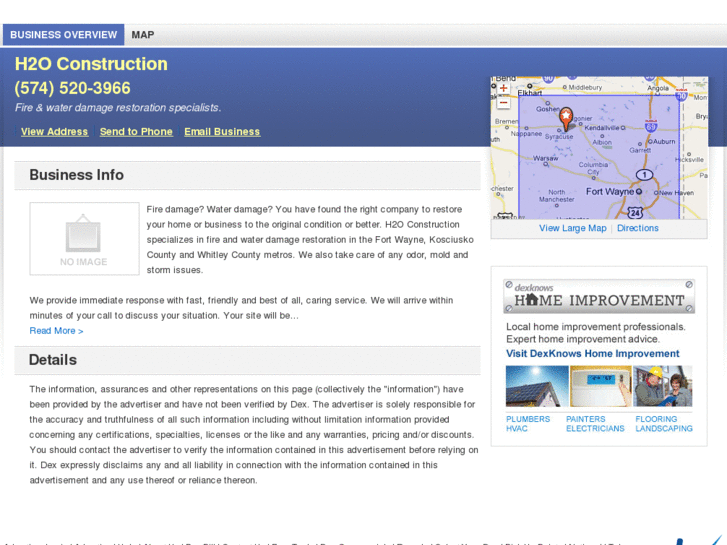The width and height of the screenshot is (727, 545).
Task: Click the No Image placeholder picture
Action: (84, 238)
